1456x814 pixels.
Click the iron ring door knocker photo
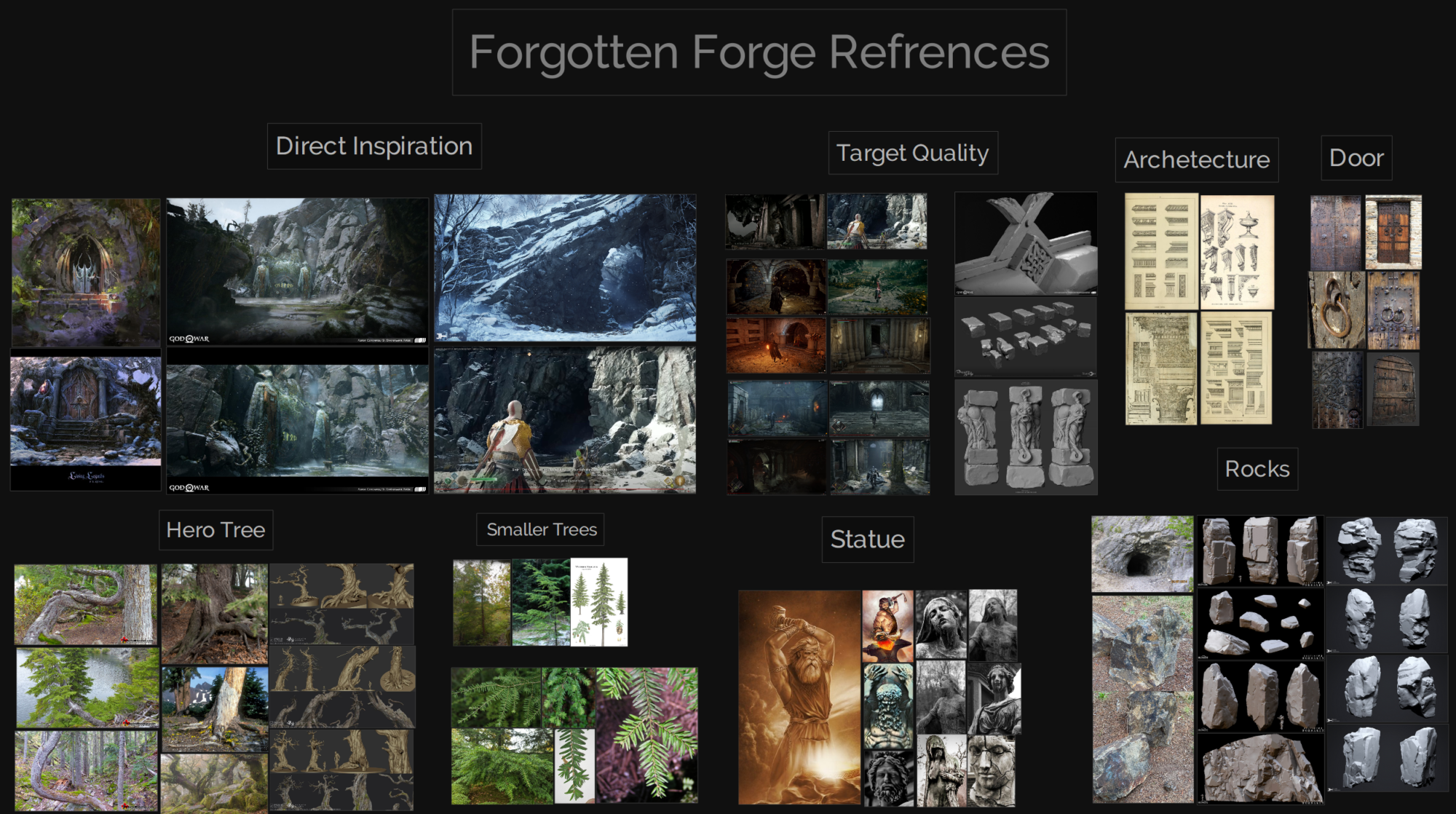point(1337,311)
